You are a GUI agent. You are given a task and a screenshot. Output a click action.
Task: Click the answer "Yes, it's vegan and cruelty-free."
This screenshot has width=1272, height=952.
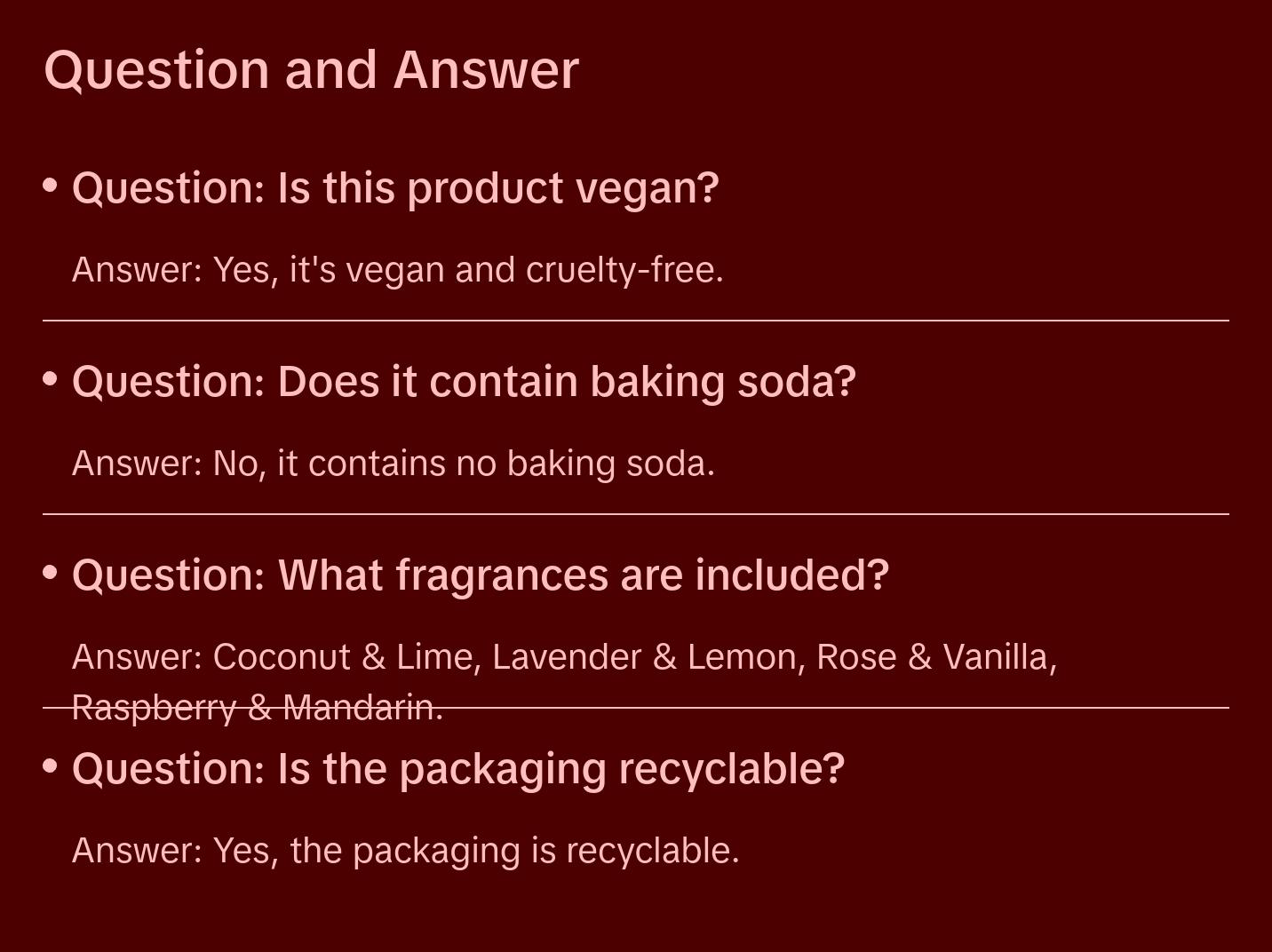coord(397,270)
